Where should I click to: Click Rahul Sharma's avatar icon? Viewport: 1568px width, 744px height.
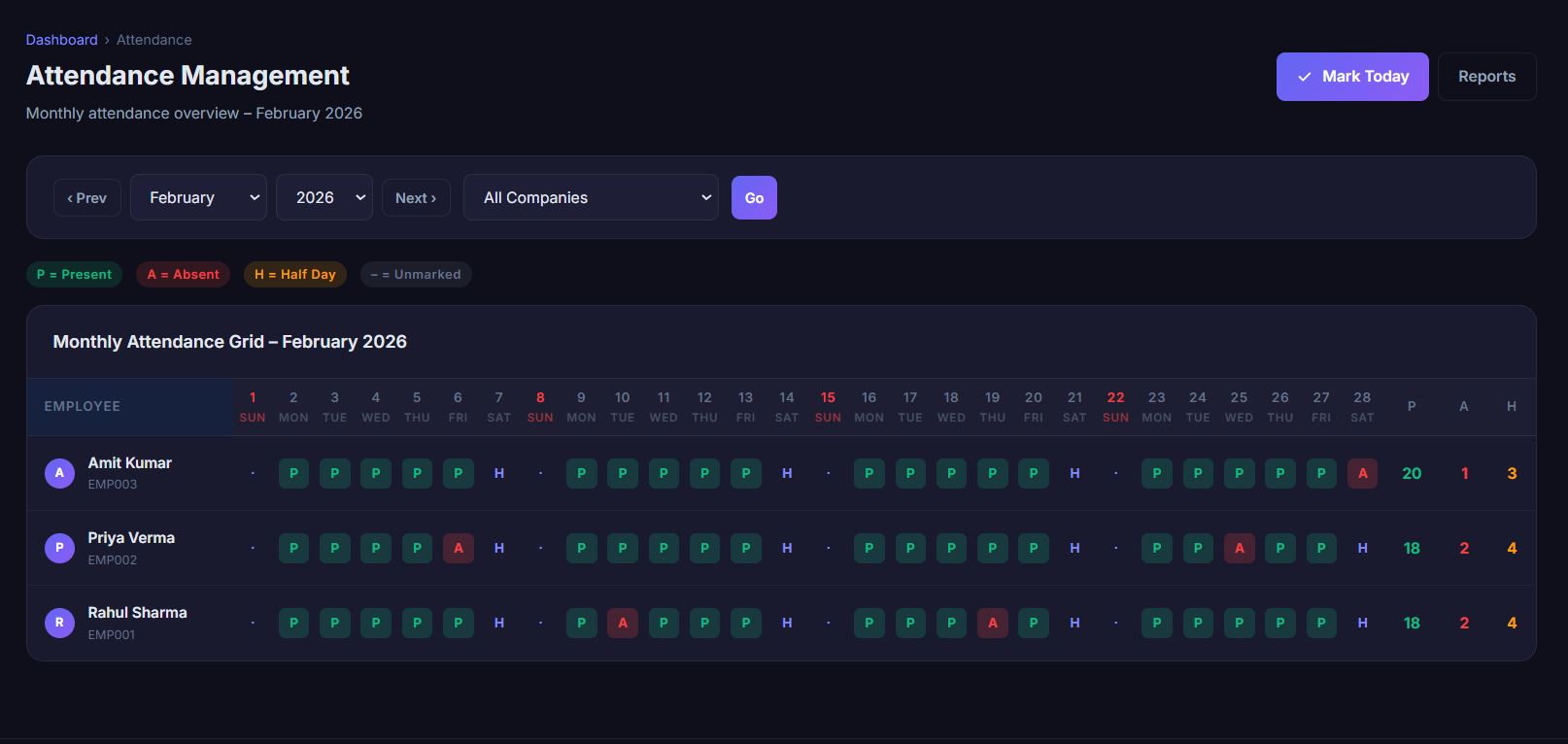[59, 623]
